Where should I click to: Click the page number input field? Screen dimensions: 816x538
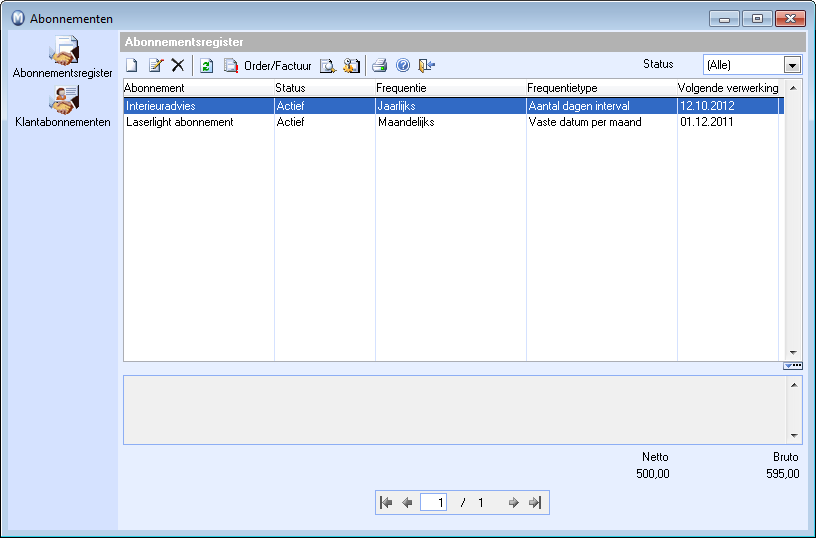tap(433, 503)
